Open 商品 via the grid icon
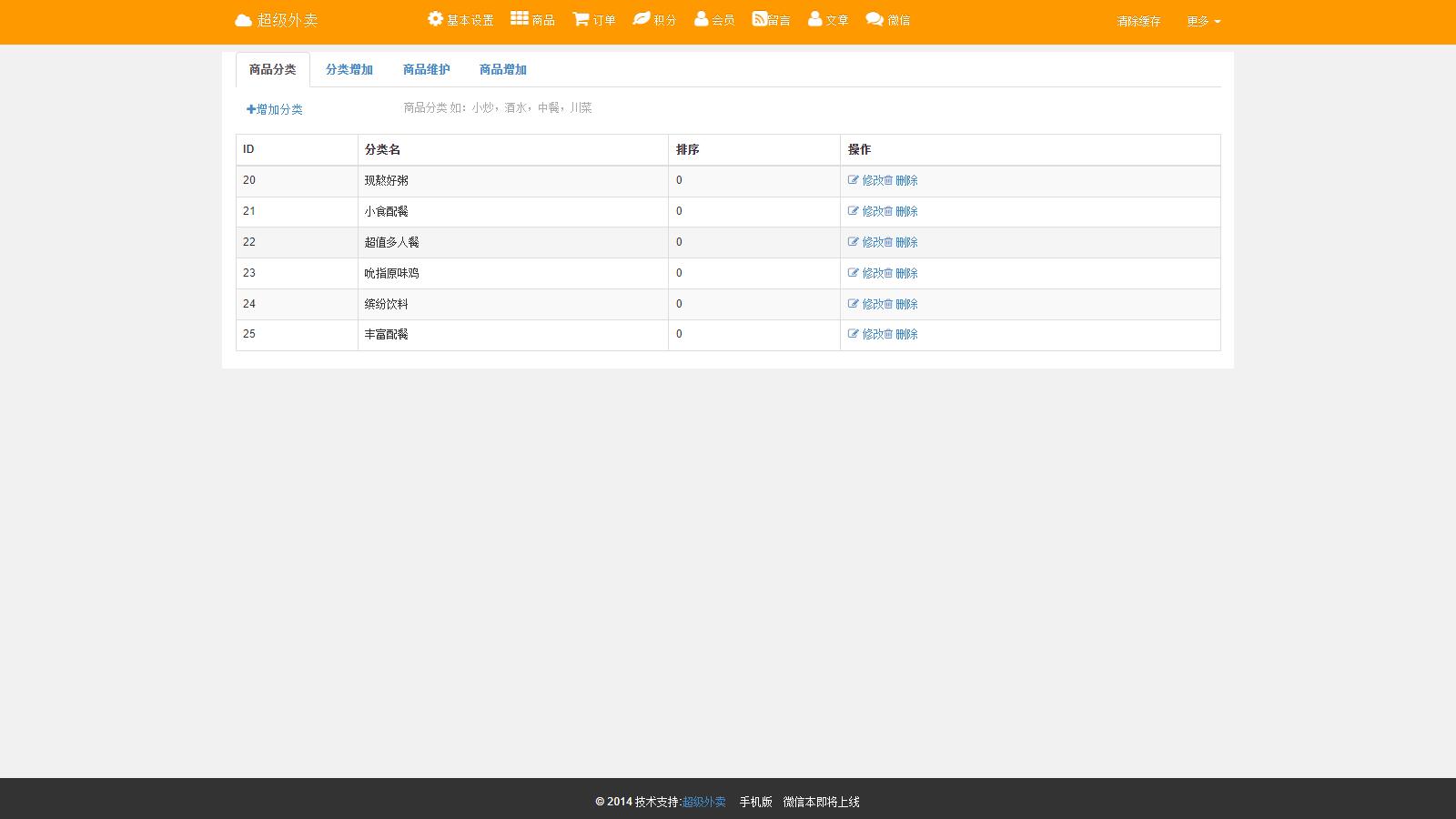This screenshot has width=1456, height=819. (x=520, y=19)
